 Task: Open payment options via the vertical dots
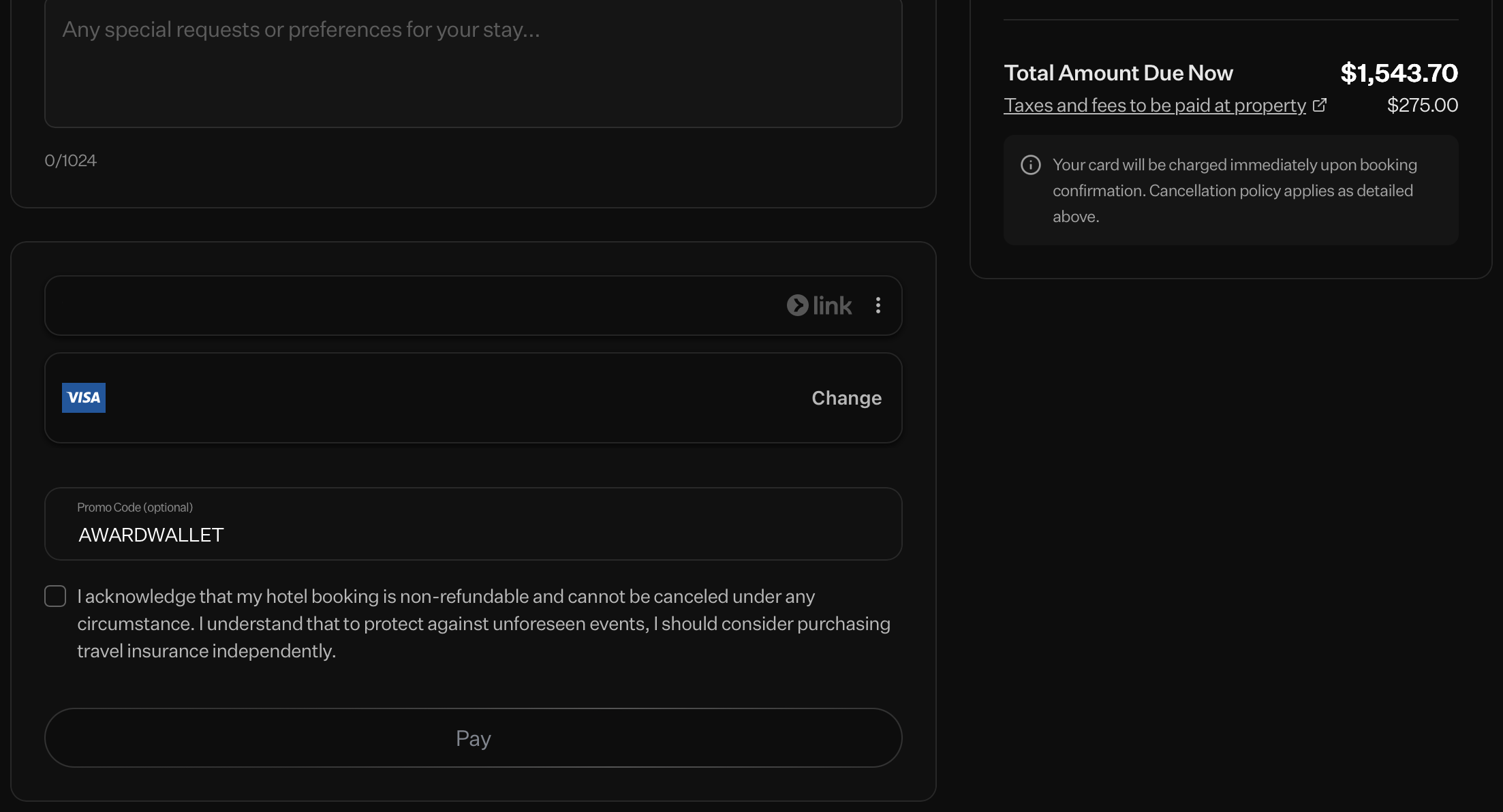point(878,305)
